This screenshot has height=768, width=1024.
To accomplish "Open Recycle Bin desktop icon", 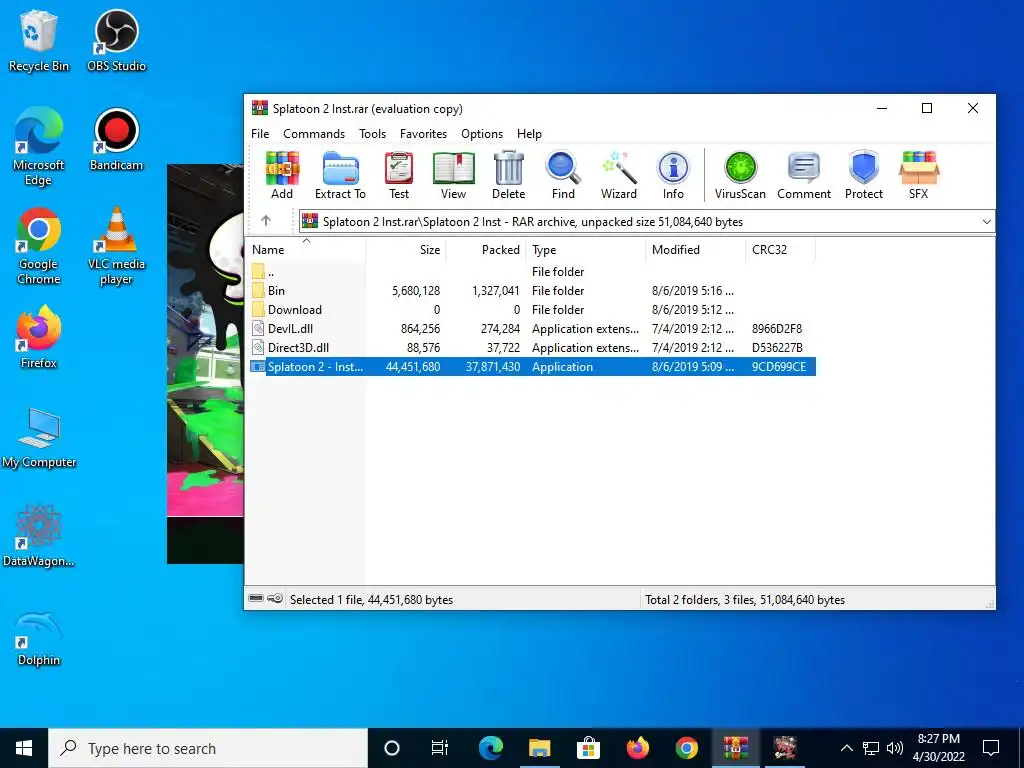I will click(39, 40).
